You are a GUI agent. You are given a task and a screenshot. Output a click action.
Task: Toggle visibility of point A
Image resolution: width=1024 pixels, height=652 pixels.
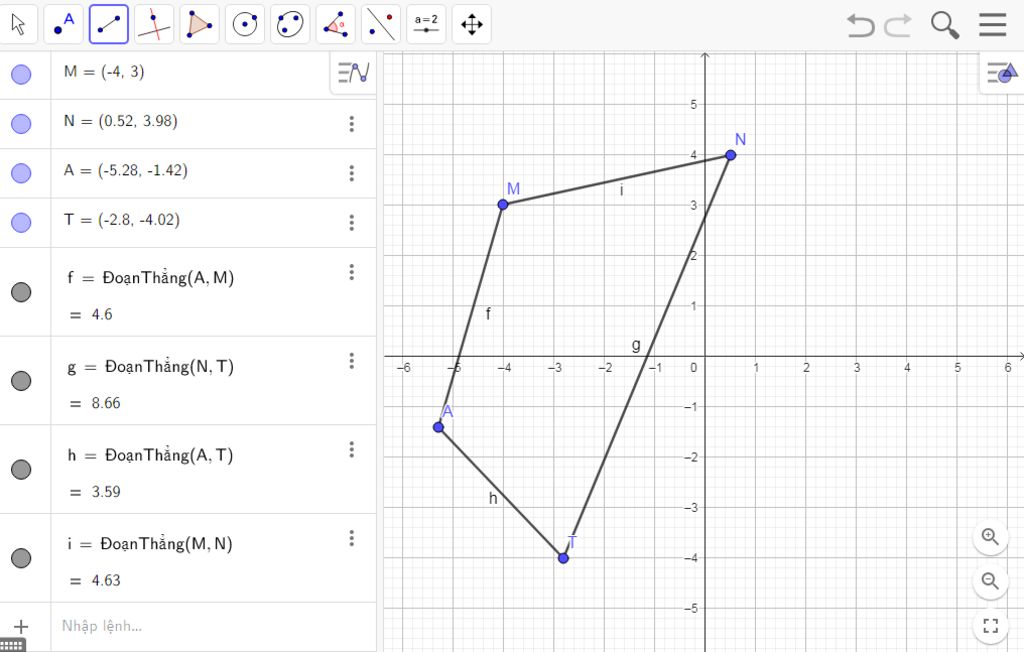click(x=22, y=173)
